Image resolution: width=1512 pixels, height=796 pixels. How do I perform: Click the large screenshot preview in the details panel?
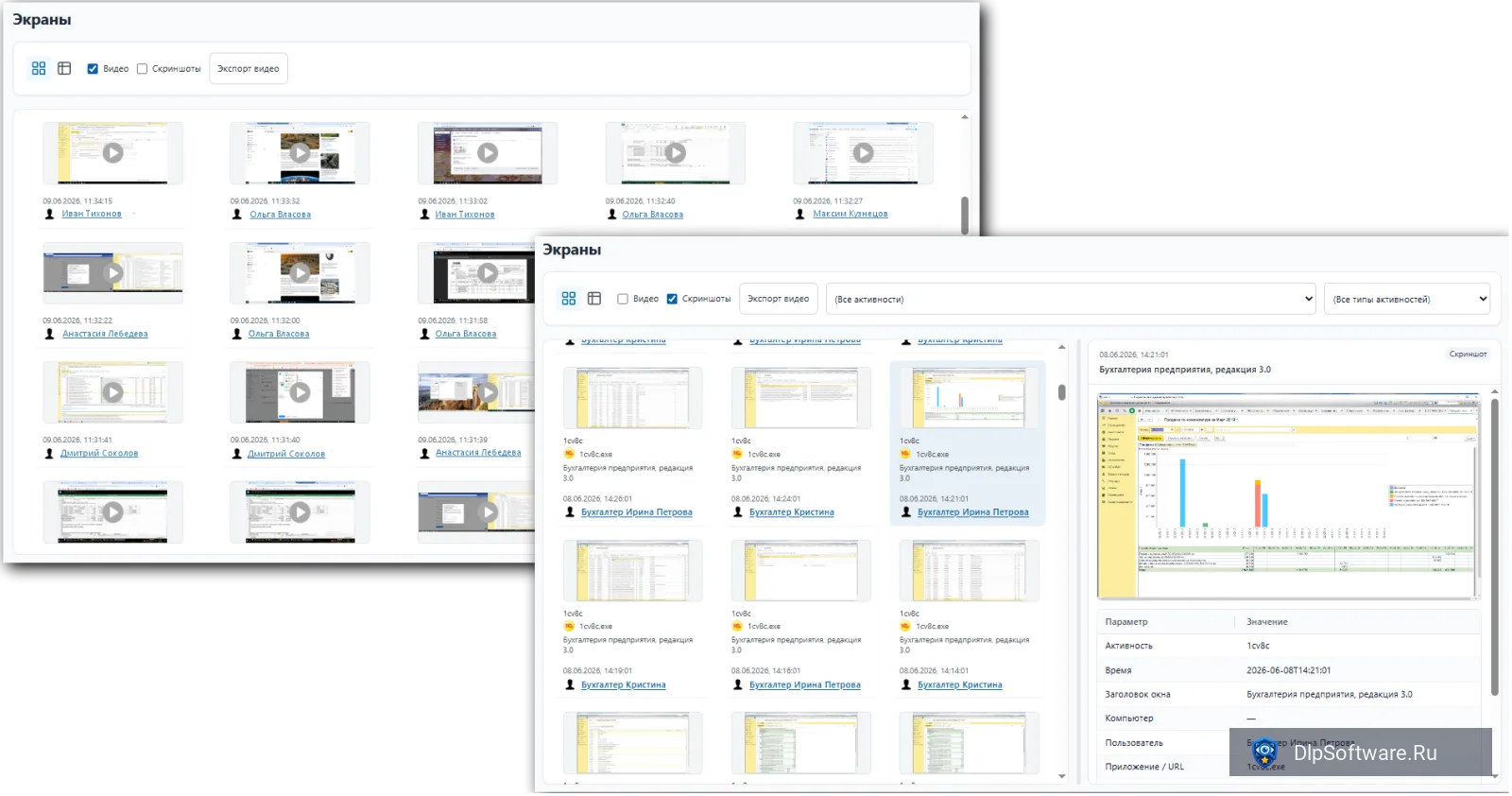[x=1288, y=497]
